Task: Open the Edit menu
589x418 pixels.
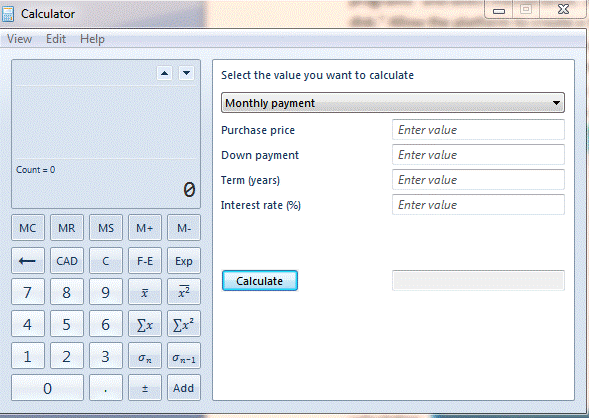Action: [56, 39]
